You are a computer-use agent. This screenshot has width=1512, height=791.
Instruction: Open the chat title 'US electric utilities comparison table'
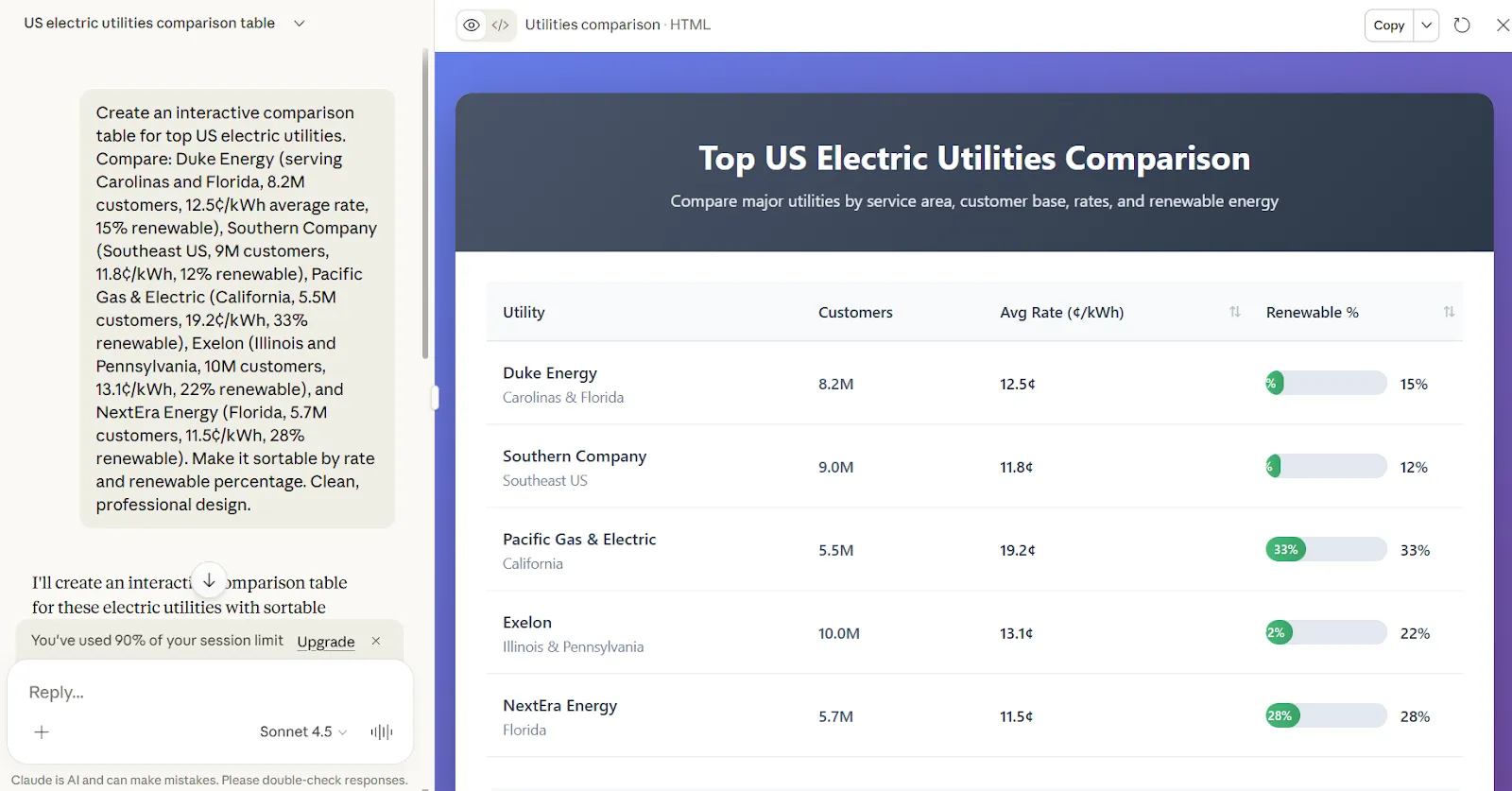149,23
